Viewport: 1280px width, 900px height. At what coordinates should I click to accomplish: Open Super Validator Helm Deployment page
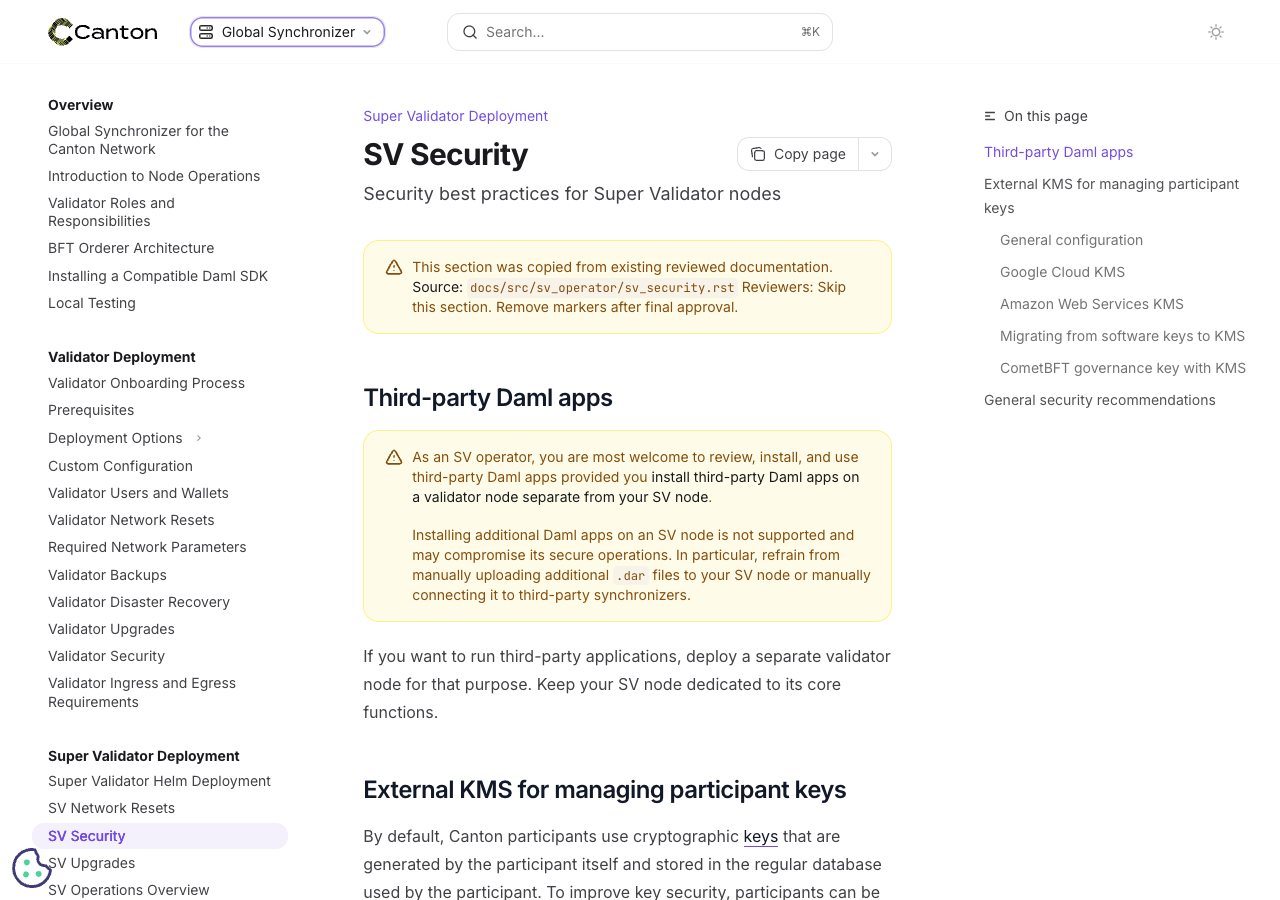tap(159, 781)
